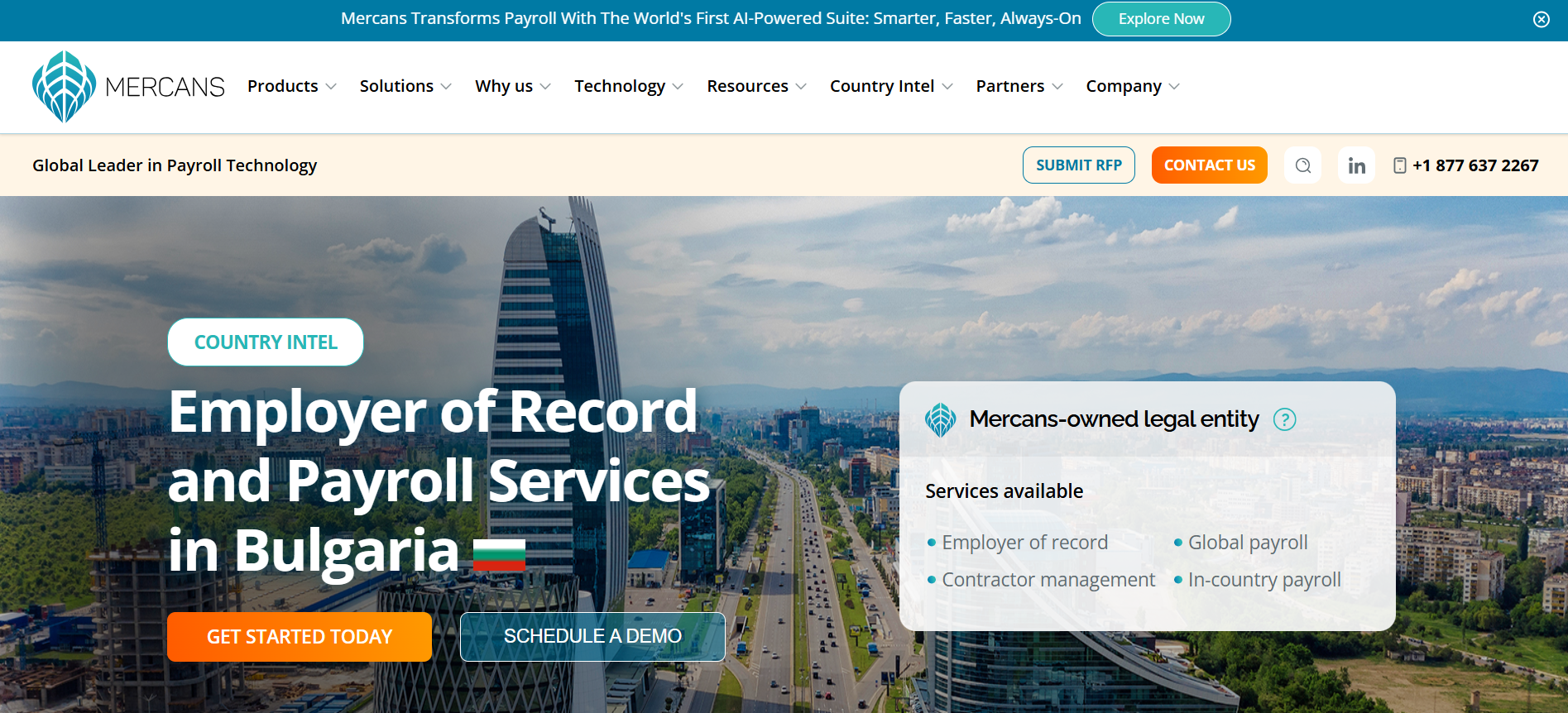Open the search icon button

[1302, 165]
